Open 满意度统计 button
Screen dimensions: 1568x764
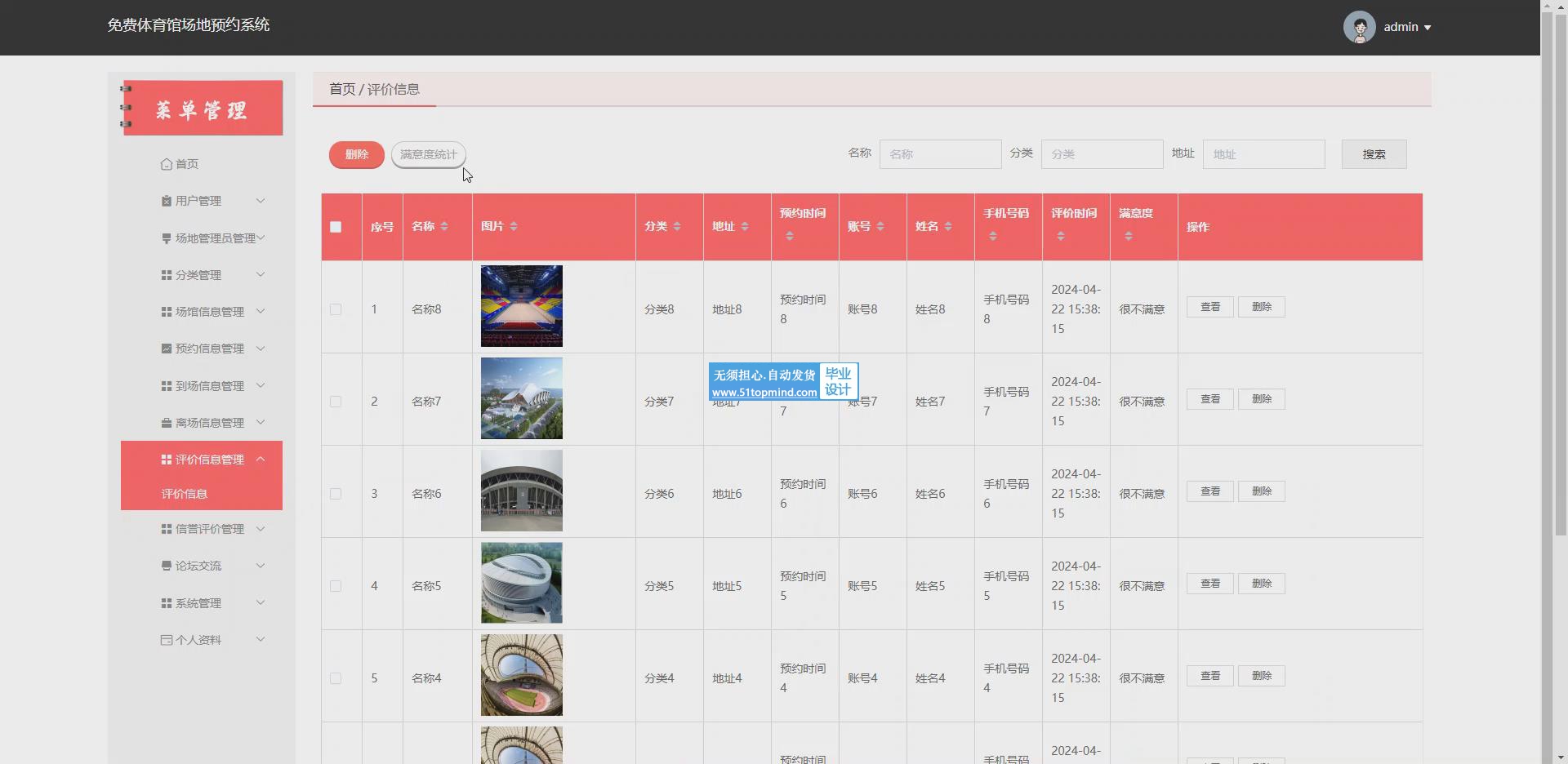tap(429, 154)
